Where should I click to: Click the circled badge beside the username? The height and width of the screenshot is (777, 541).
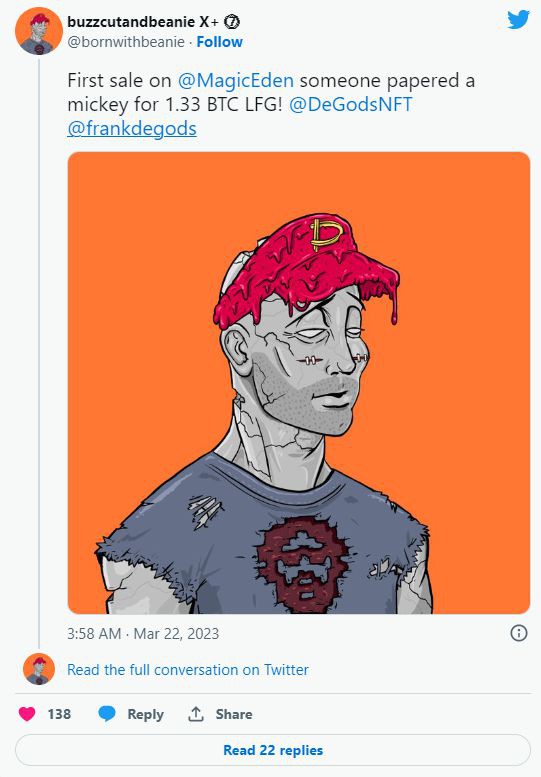(x=232, y=22)
